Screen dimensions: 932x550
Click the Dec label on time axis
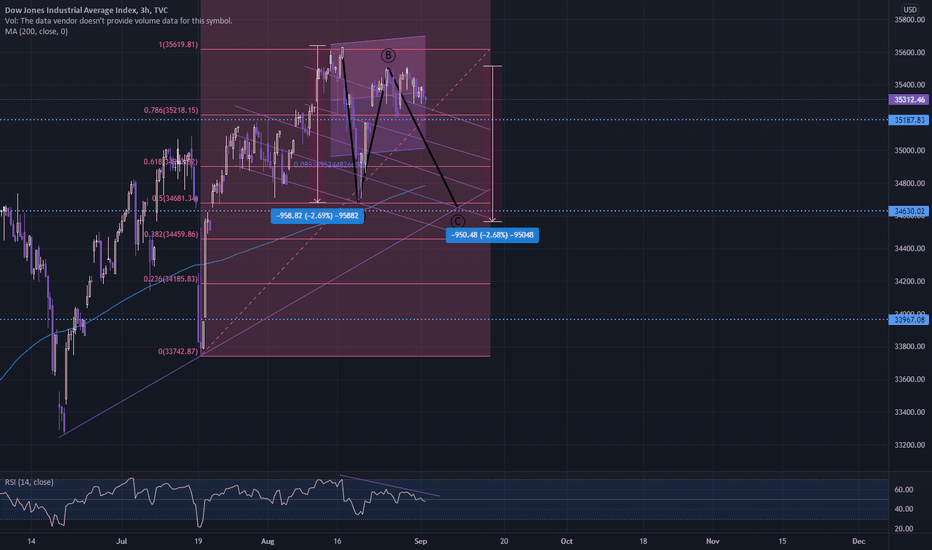tap(858, 542)
